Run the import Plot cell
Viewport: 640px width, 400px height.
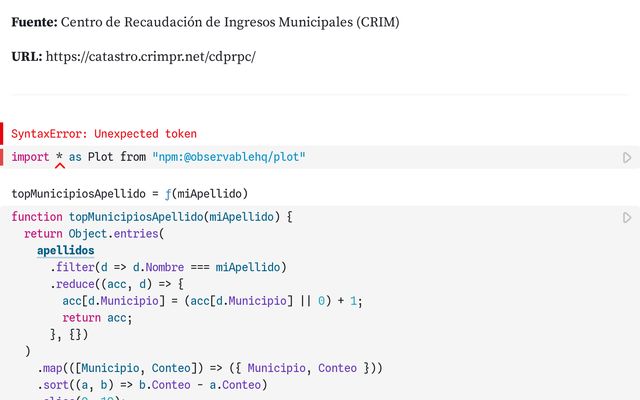pos(627,158)
